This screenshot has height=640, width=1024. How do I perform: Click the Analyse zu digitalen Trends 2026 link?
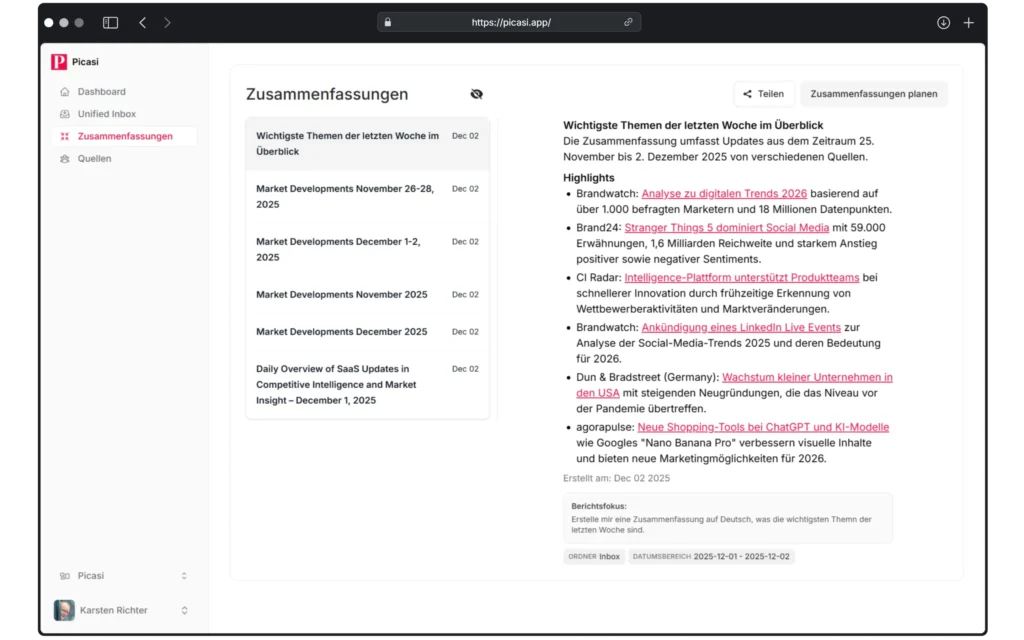pyautogui.click(x=725, y=193)
